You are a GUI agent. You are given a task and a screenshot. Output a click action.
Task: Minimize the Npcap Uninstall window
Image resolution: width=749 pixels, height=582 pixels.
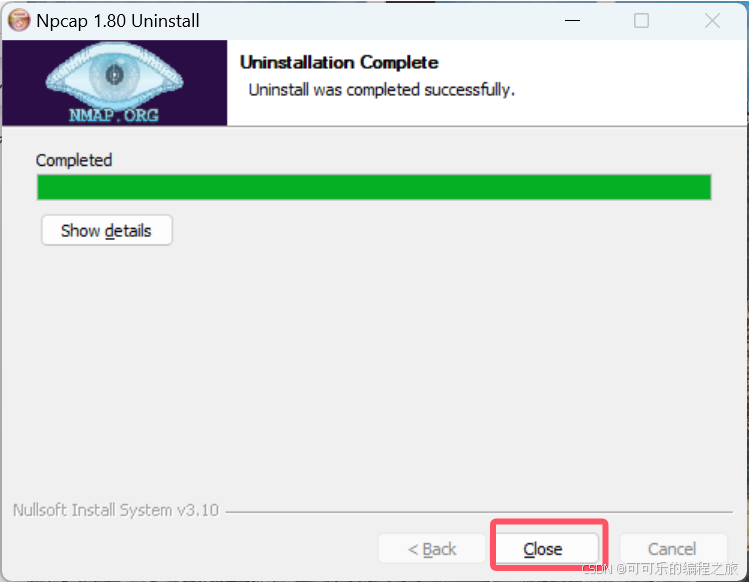point(572,21)
